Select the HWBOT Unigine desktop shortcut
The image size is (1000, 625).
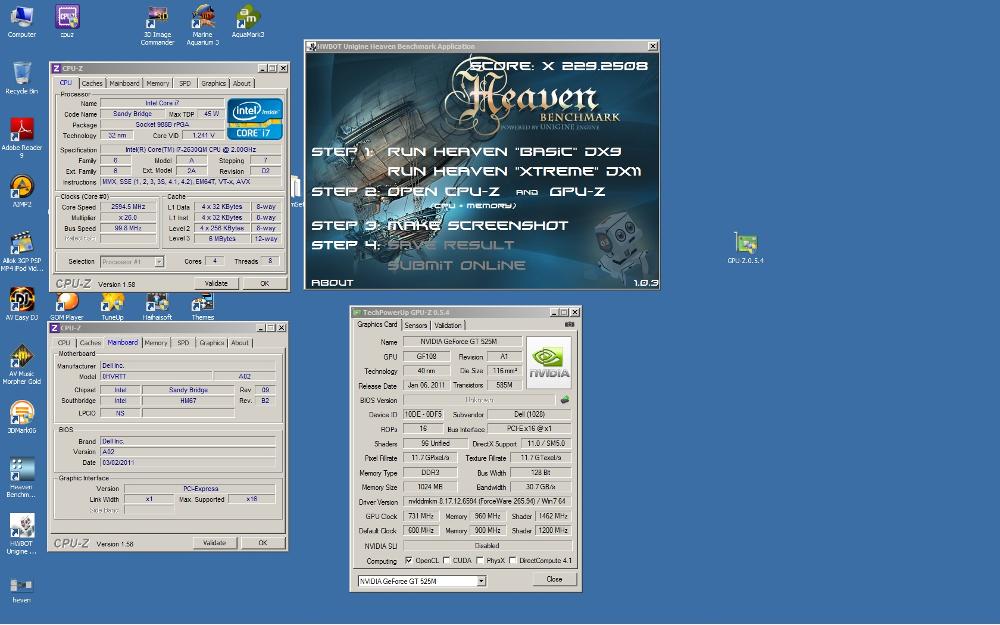pos(22,534)
